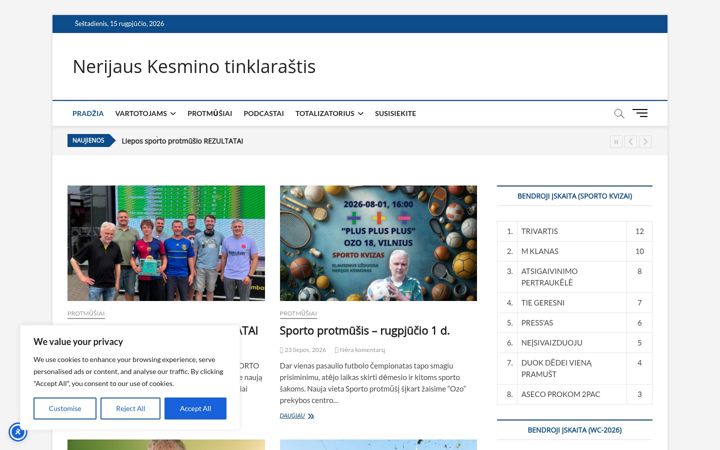The height and width of the screenshot is (450, 720).
Task: Click score 12 for TRIVARTIS
Action: point(639,231)
